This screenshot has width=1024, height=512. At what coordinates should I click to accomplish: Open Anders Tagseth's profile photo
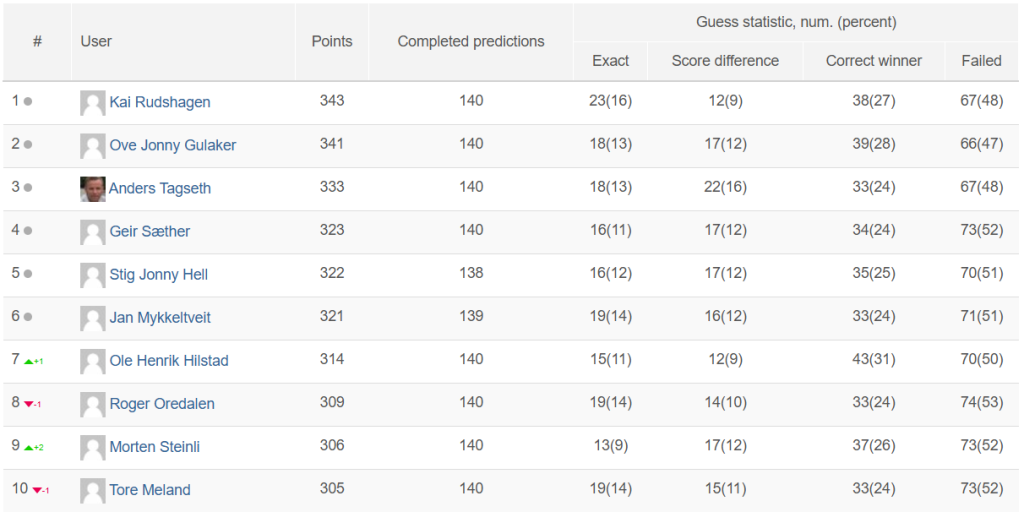[x=93, y=189]
